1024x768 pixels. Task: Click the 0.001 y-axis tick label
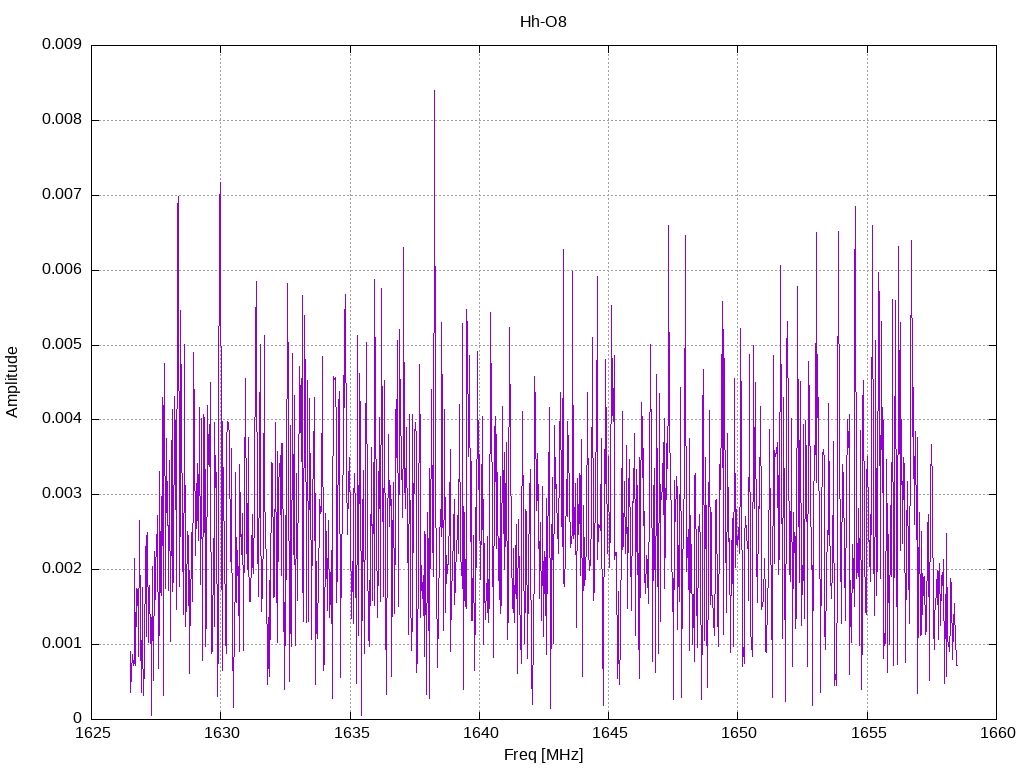pyautogui.click(x=61, y=643)
